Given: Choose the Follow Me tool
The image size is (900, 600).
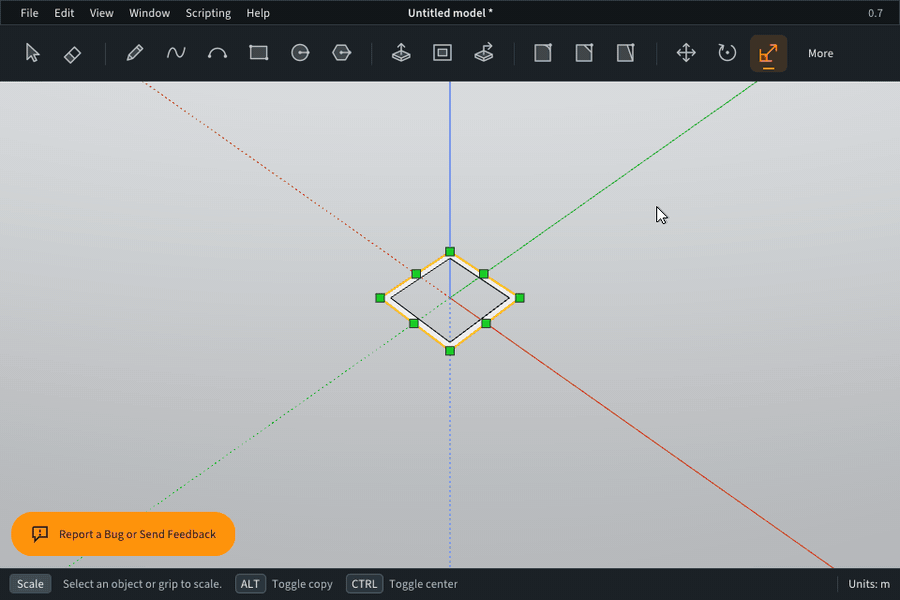Looking at the screenshot, I should (484, 53).
